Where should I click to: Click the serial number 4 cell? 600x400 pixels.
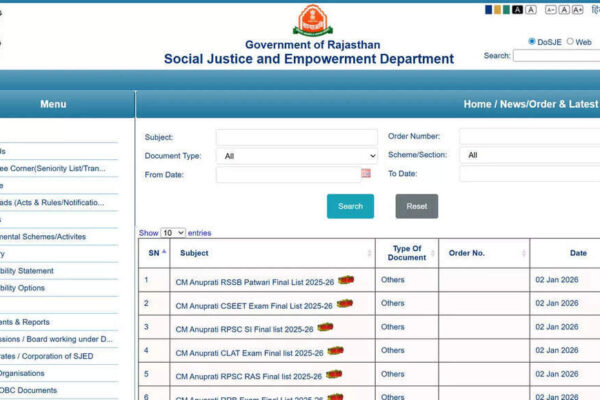click(x=154, y=350)
